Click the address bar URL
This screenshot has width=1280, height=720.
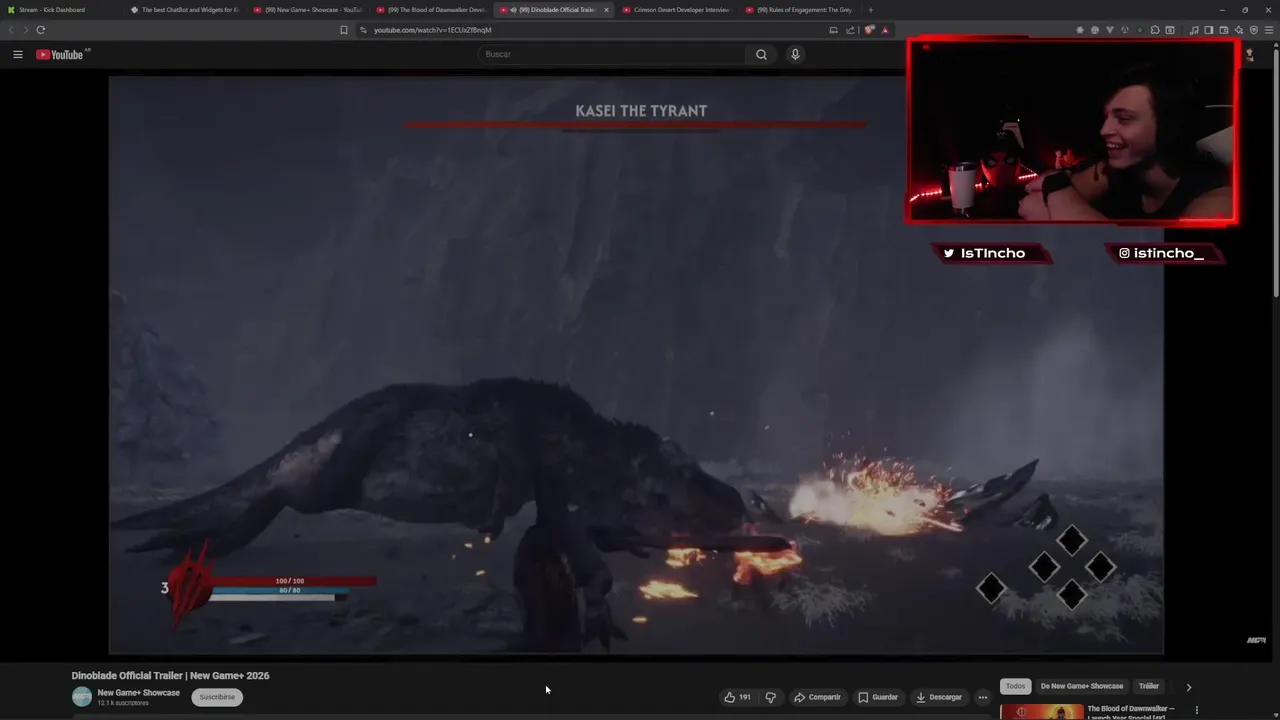(432, 30)
